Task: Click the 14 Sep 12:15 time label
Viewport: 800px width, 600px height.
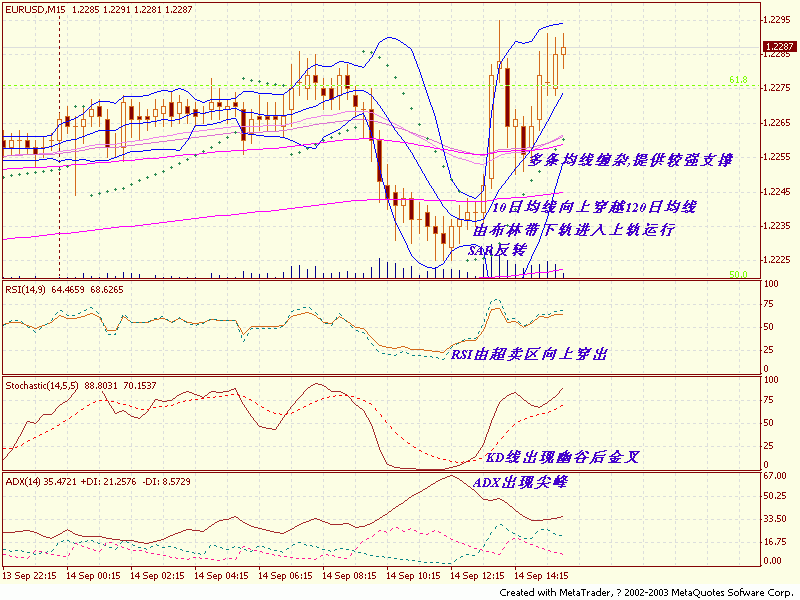Action: coord(478,576)
